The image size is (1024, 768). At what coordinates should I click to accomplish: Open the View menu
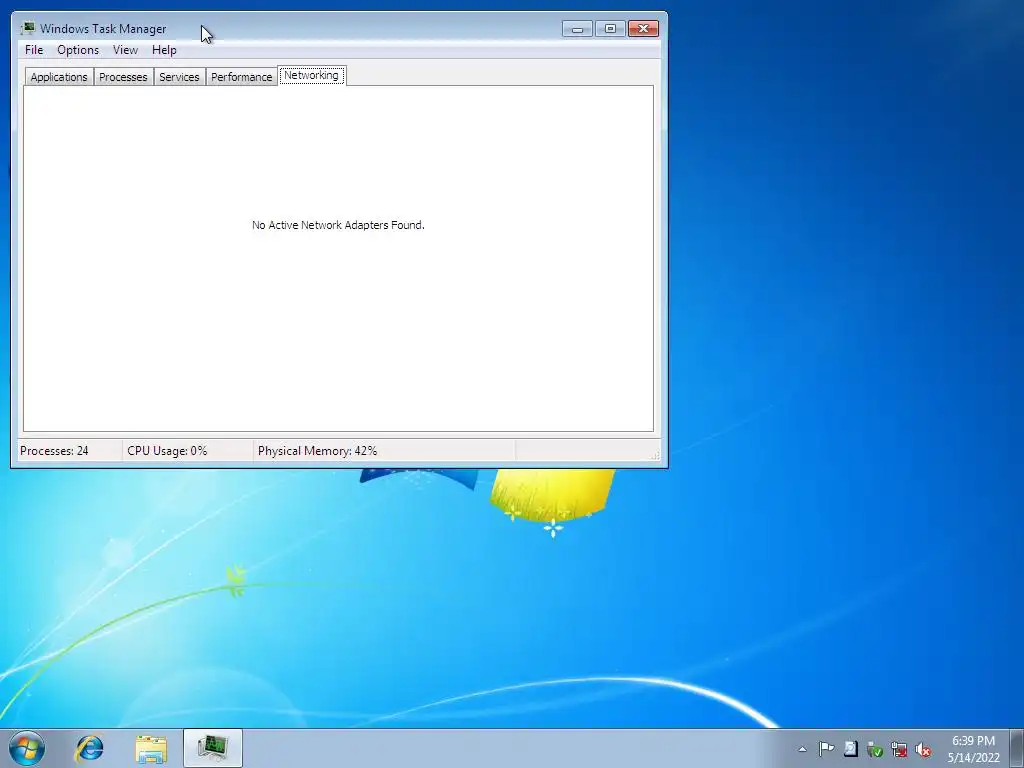(x=125, y=50)
